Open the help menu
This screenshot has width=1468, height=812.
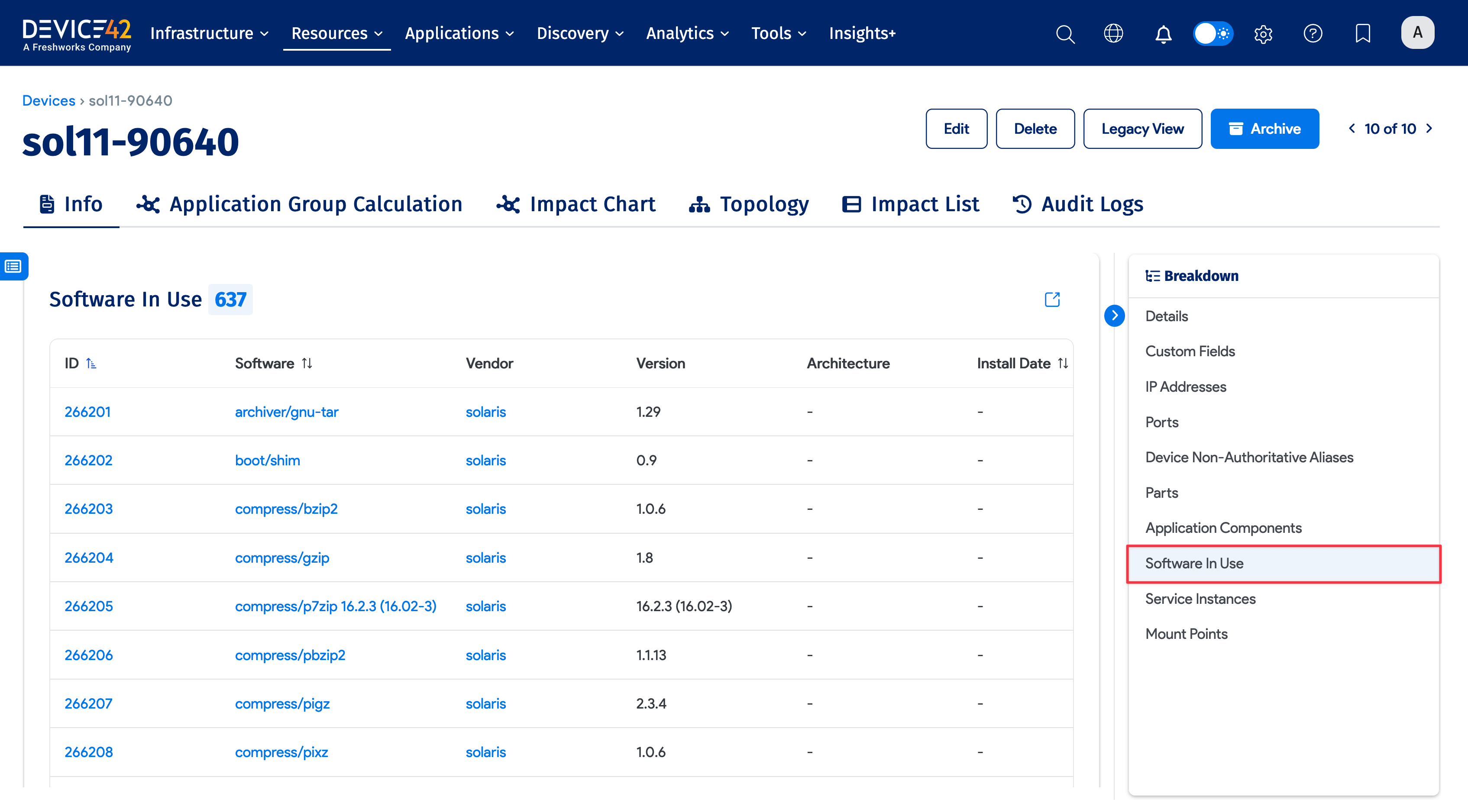tap(1313, 33)
